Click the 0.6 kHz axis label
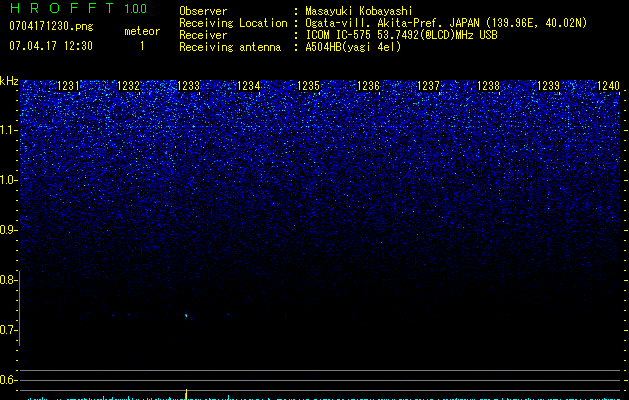629x400 pixels. 8,380
